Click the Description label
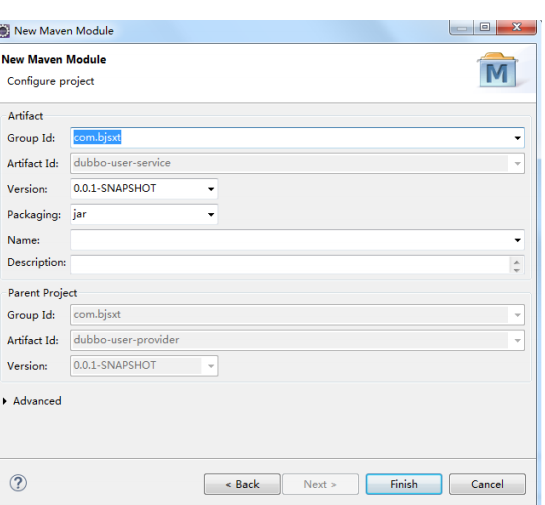 [36, 262]
